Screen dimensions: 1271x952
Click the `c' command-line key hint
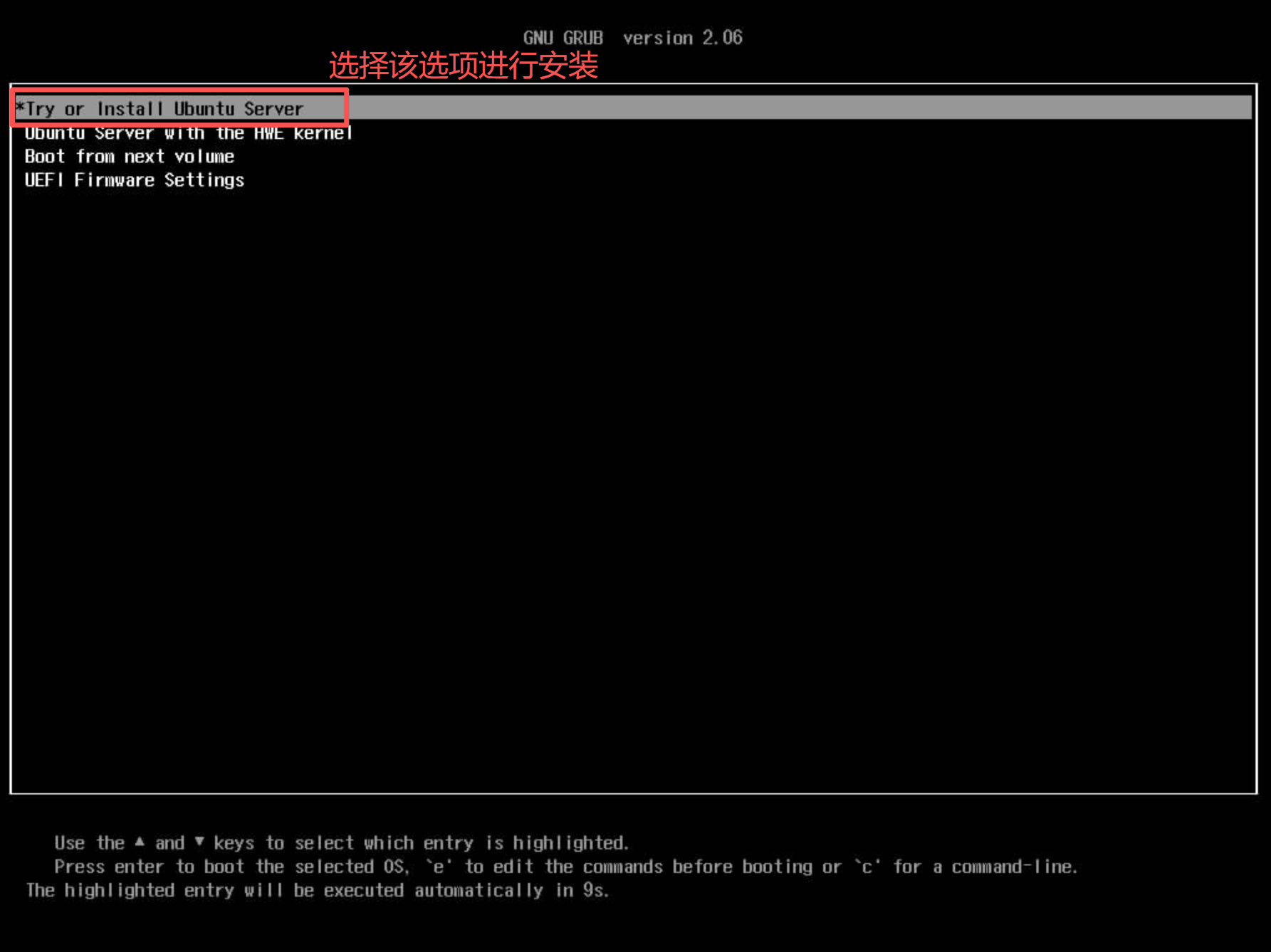pos(867,867)
